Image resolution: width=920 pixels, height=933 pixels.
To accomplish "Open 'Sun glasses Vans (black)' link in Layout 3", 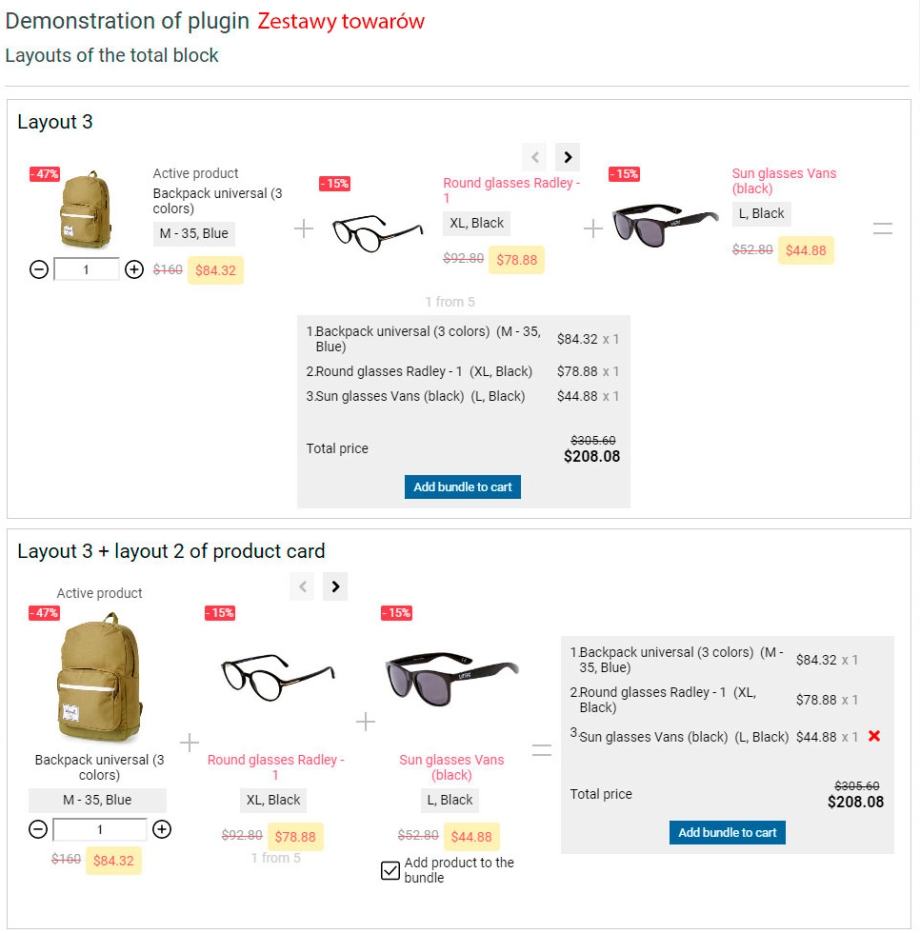I will (x=783, y=181).
